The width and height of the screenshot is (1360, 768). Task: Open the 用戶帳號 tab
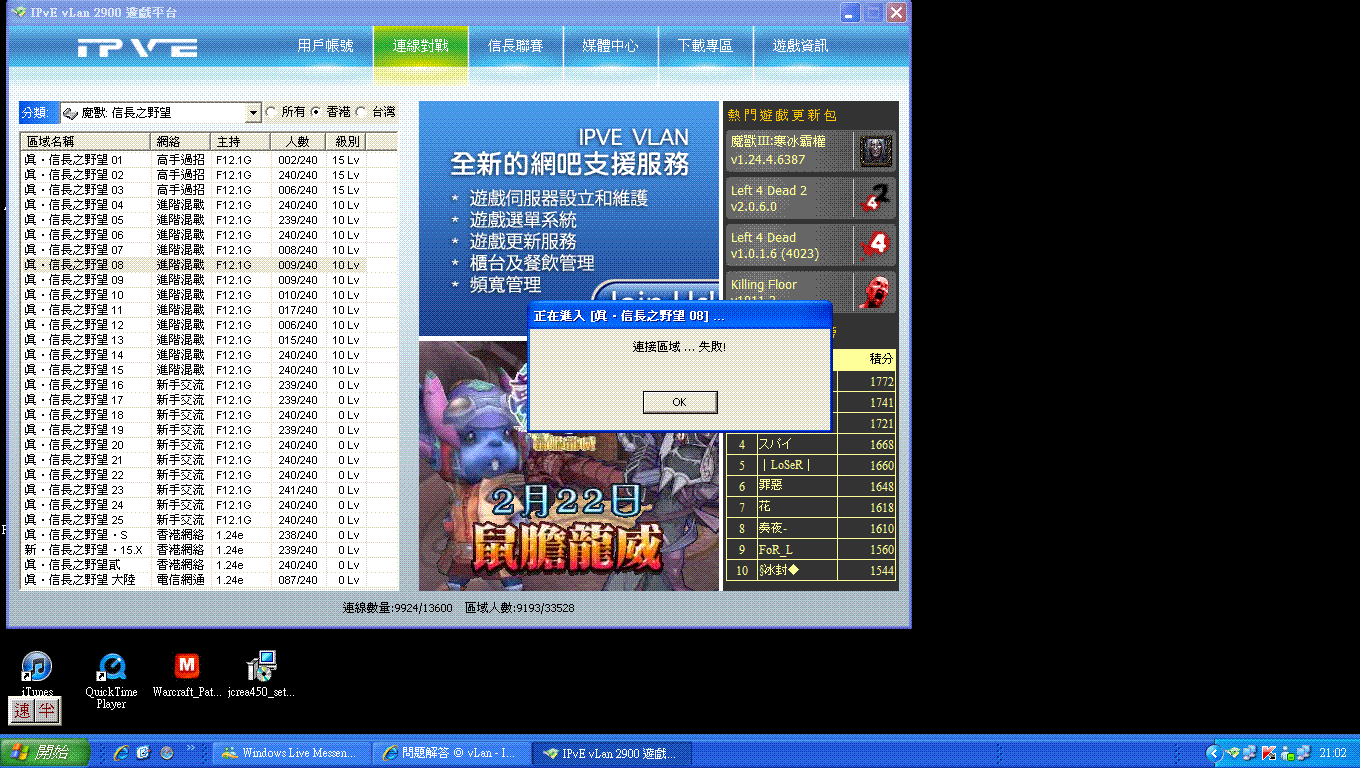325,46
